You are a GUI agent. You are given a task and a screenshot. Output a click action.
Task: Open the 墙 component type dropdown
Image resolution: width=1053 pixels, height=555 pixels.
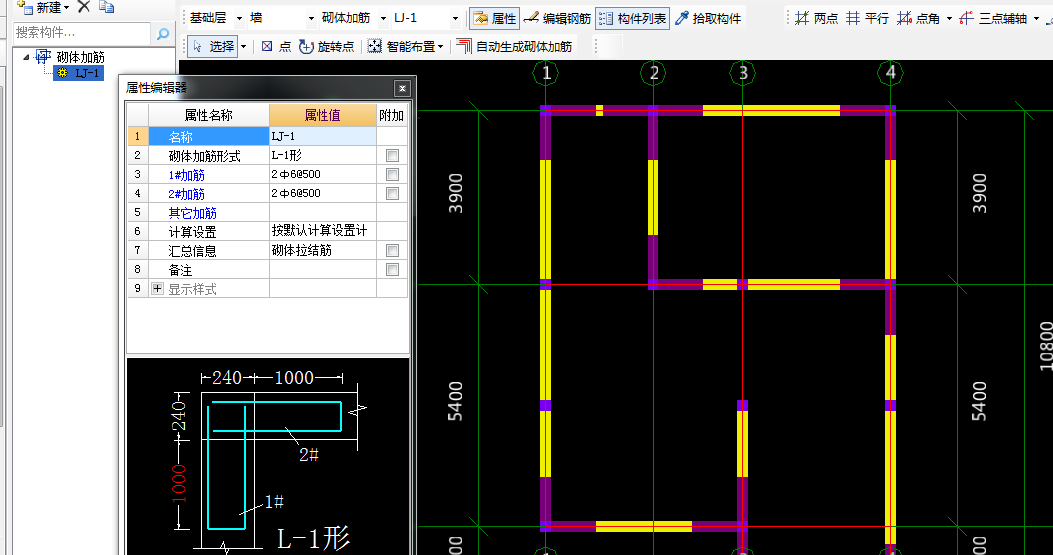point(311,18)
